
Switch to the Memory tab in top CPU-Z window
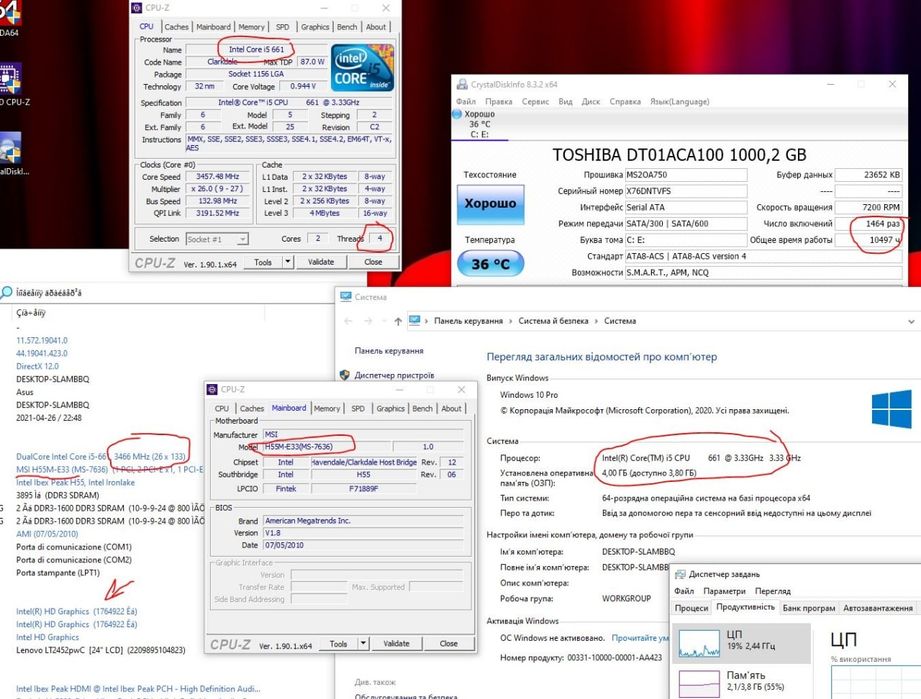point(251,26)
